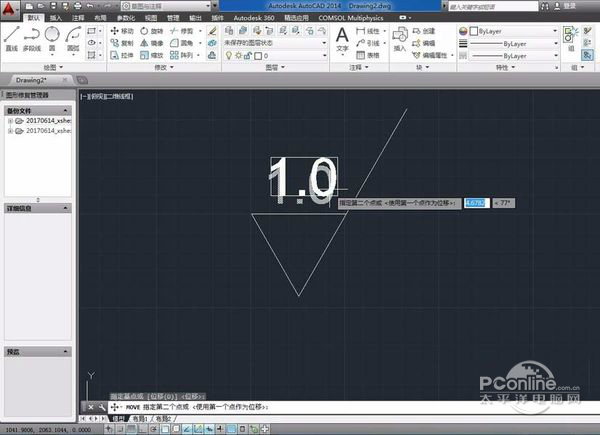This screenshot has width=600, height=435.
Task: Click the Edit block (编辑) button
Action: tap(424, 43)
